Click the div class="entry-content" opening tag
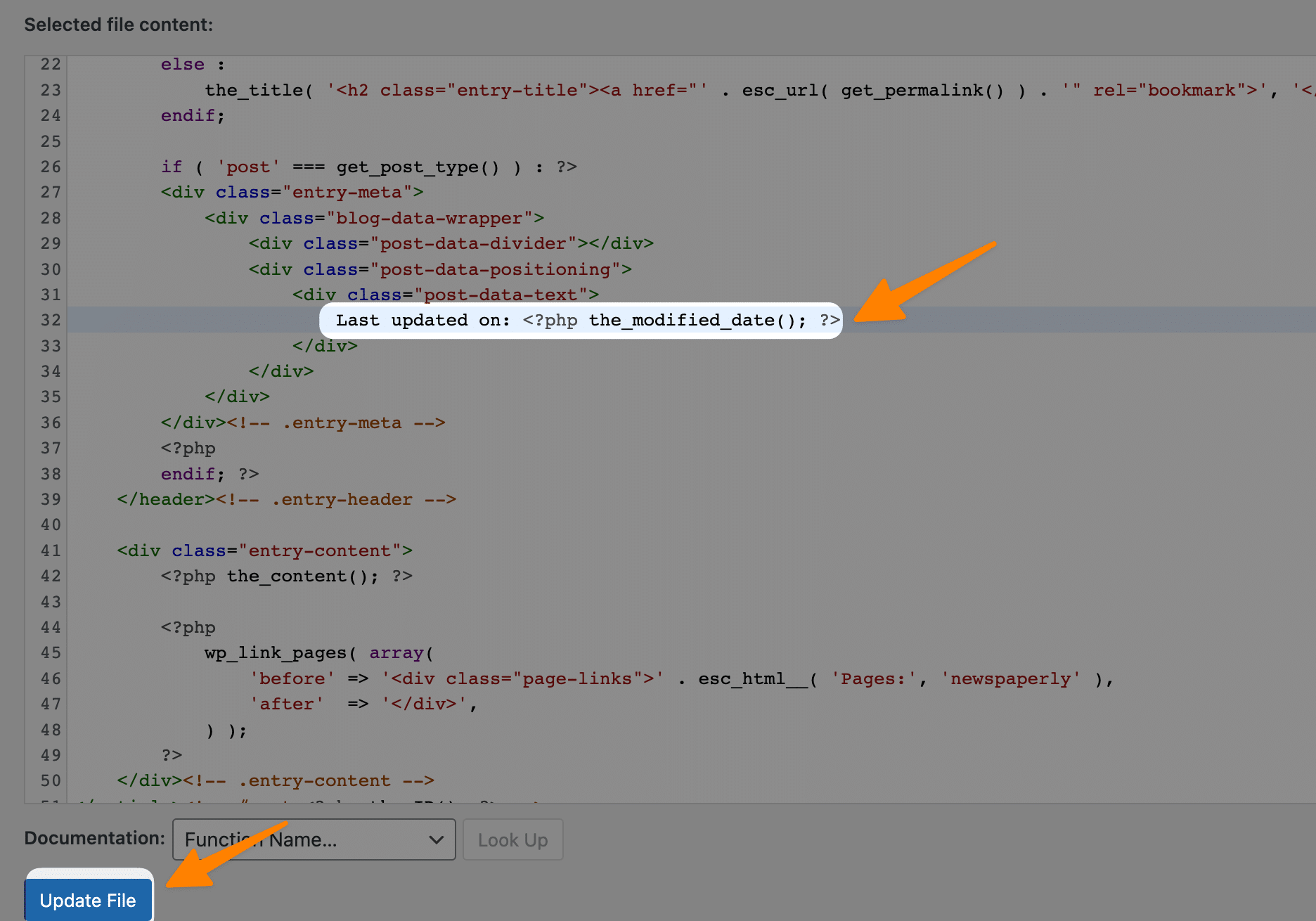1316x921 pixels. [x=264, y=551]
